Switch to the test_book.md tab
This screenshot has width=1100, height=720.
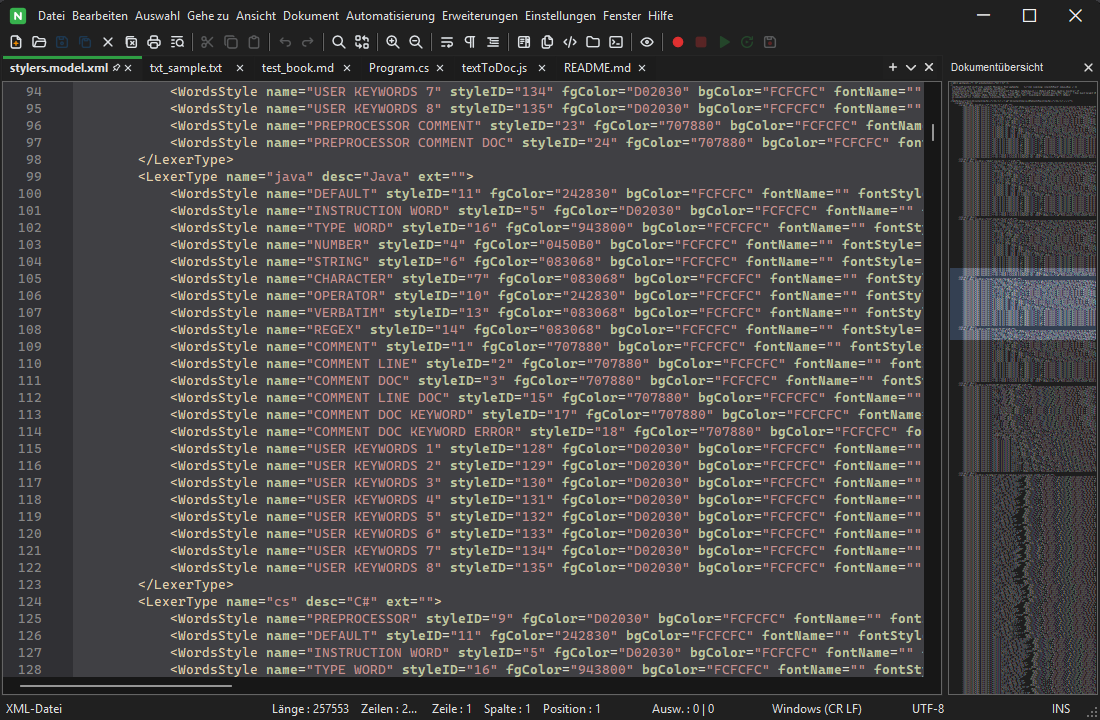pos(297,68)
